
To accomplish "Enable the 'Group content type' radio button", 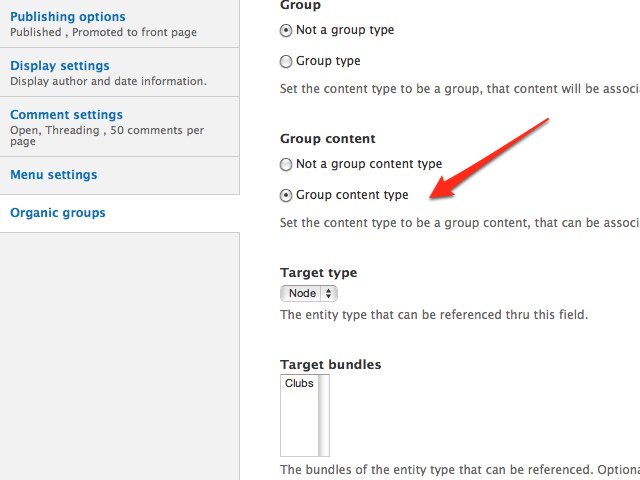I will tap(286, 196).
